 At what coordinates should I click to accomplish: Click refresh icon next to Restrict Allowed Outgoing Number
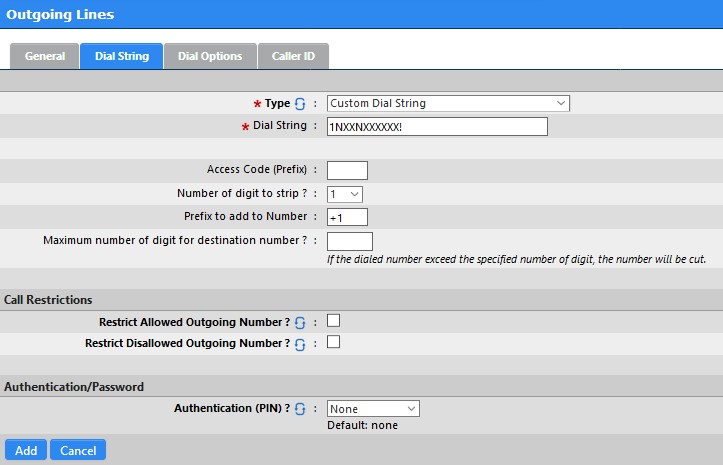coord(300,322)
